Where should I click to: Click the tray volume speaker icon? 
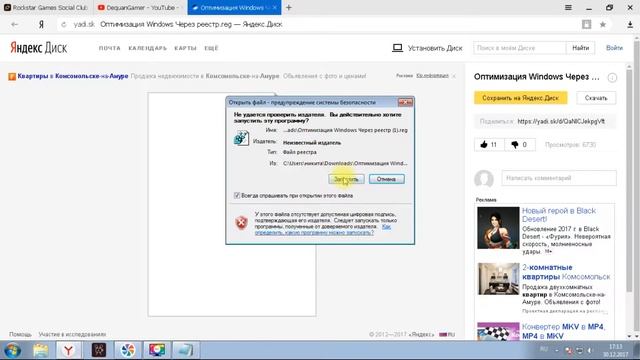(x=589, y=351)
